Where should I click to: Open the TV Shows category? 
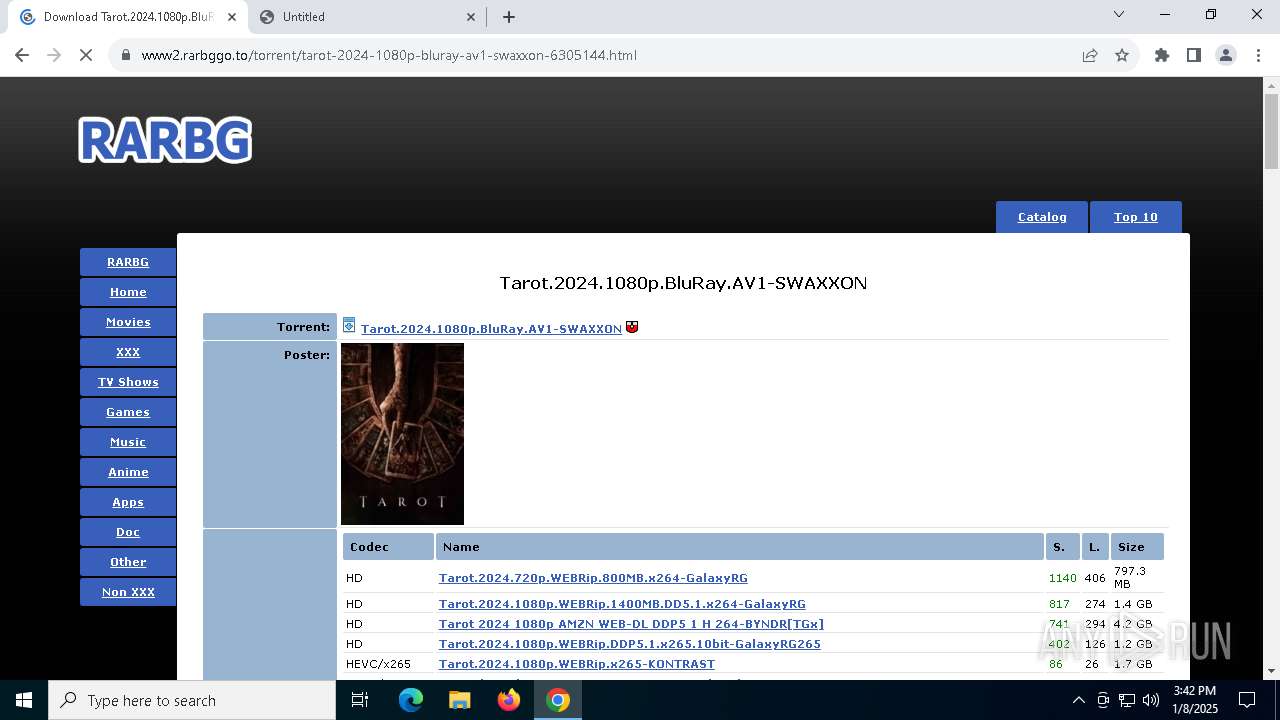[x=128, y=382]
